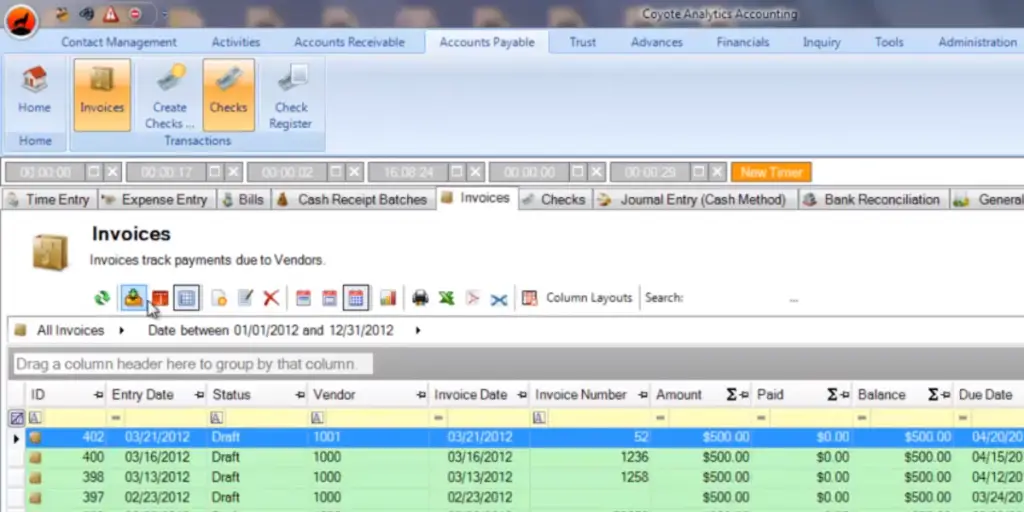Image resolution: width=1024 pixels, height=512 pixels.
Task: Click the sigma icon on Balance column
Action: pos(933,394)
